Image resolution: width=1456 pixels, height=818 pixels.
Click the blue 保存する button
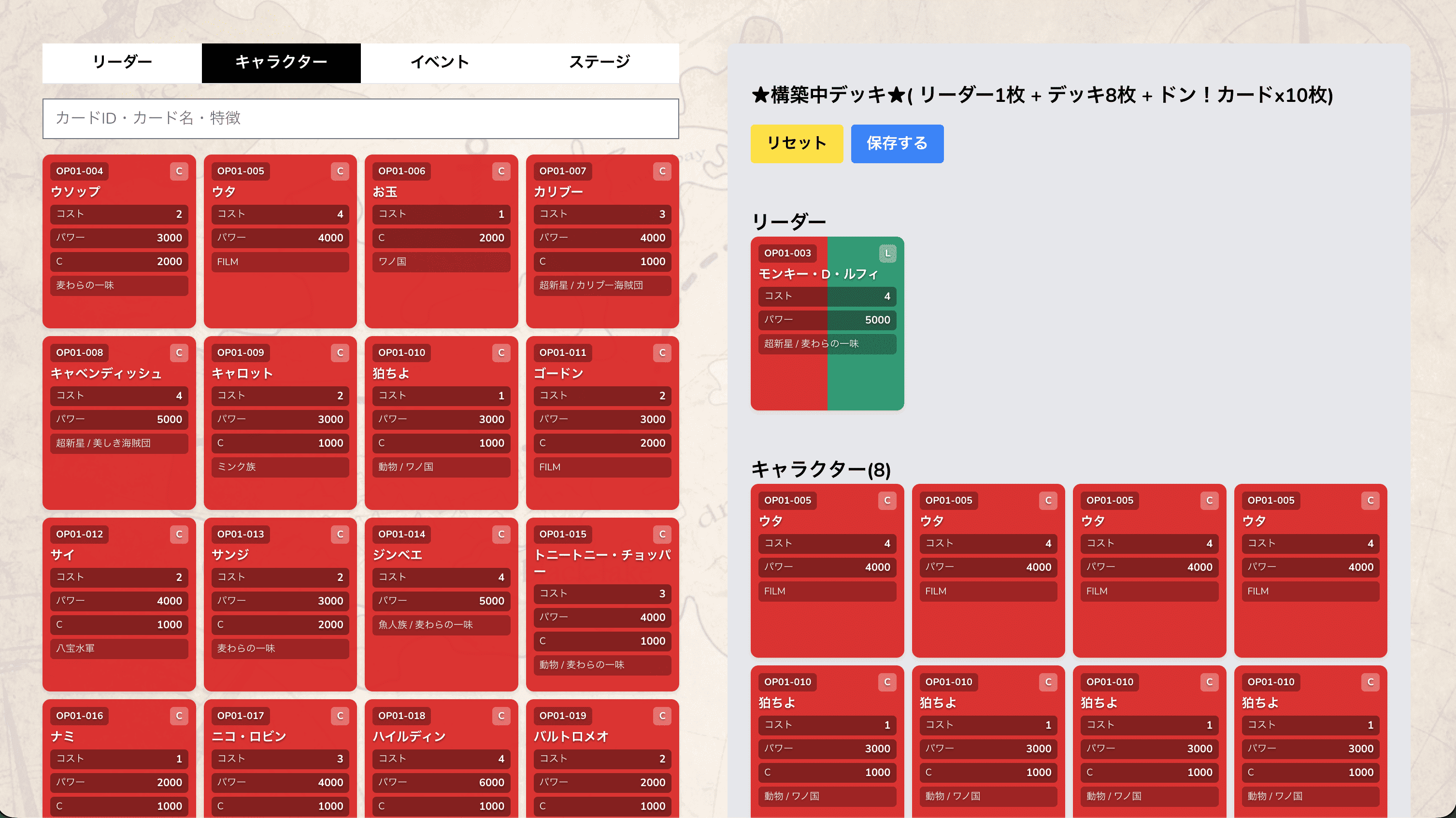(x=897, y=143)
